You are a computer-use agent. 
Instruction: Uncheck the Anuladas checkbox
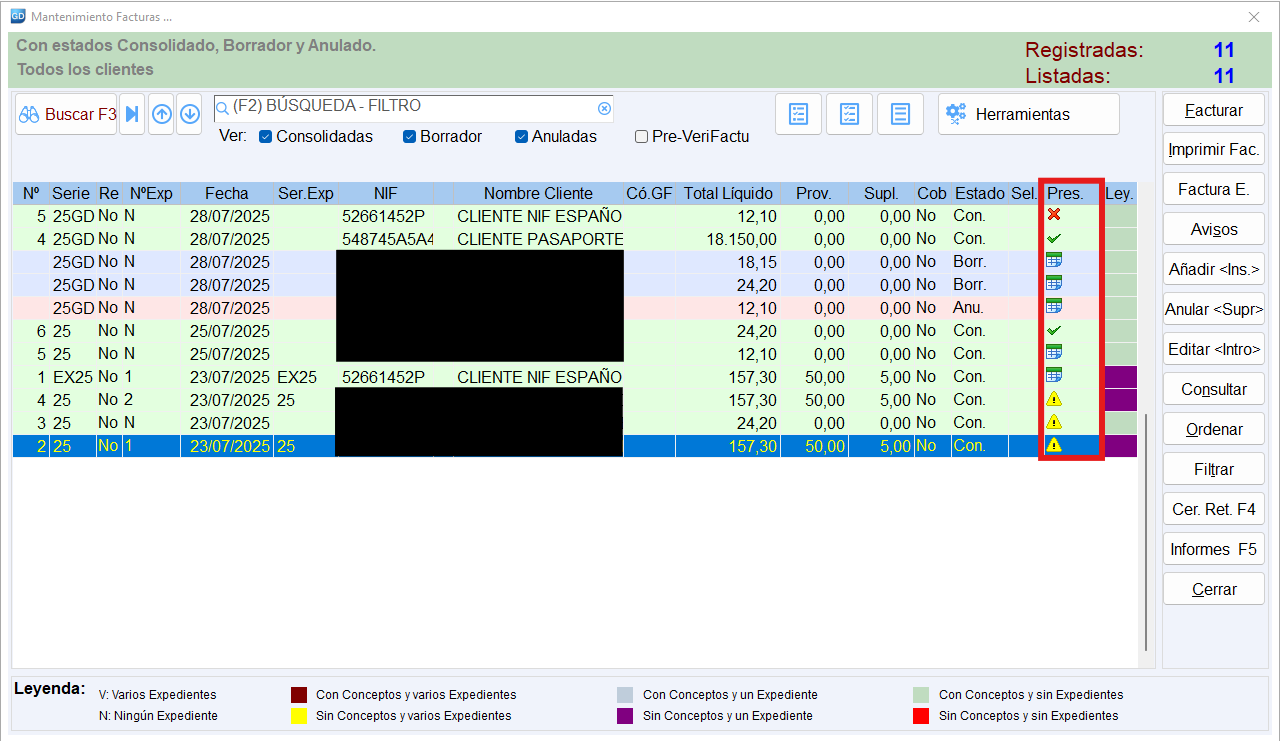[x=521, y=137]
